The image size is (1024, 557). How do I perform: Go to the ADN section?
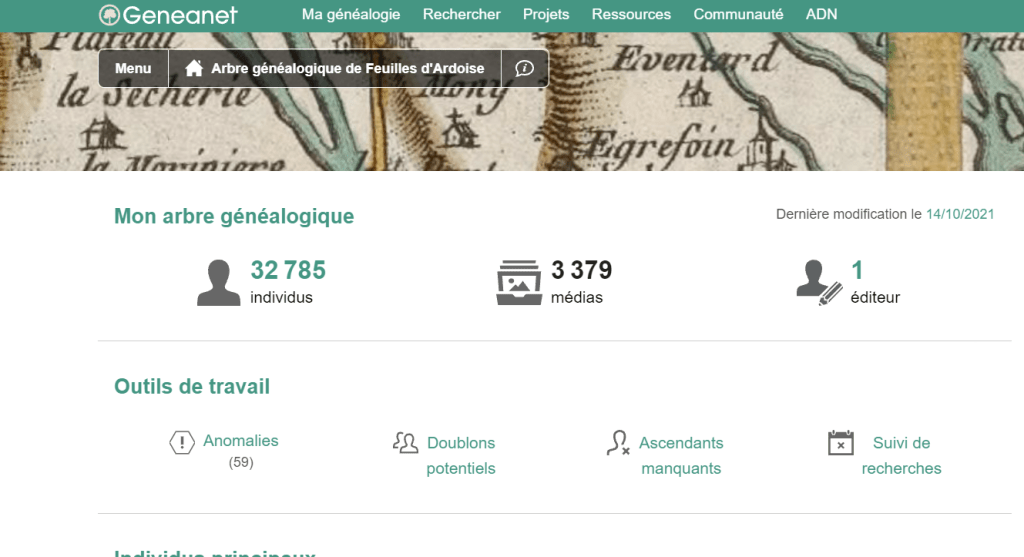click(x=821, y=15)
